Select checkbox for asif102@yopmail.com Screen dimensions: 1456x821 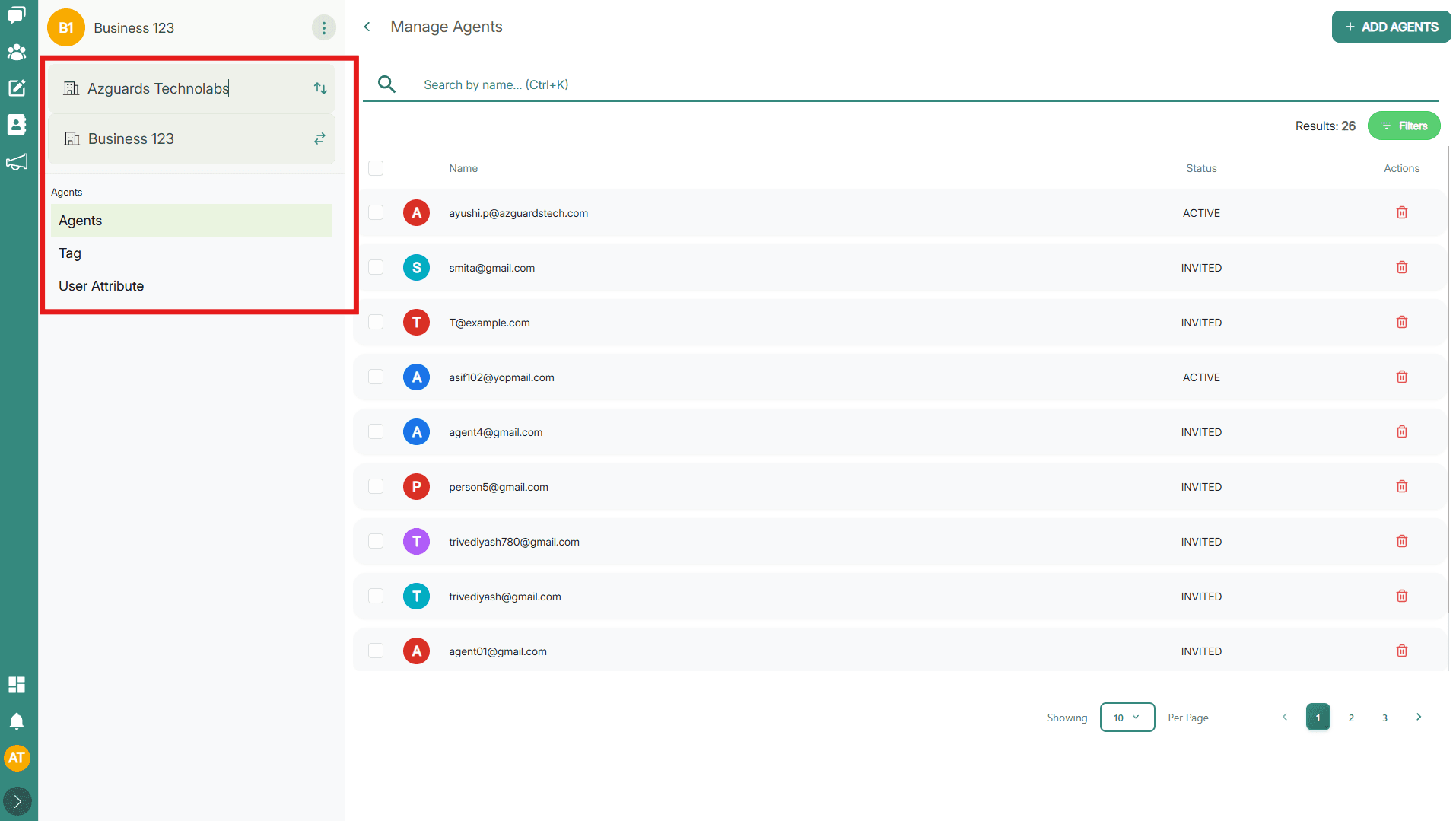376,377
